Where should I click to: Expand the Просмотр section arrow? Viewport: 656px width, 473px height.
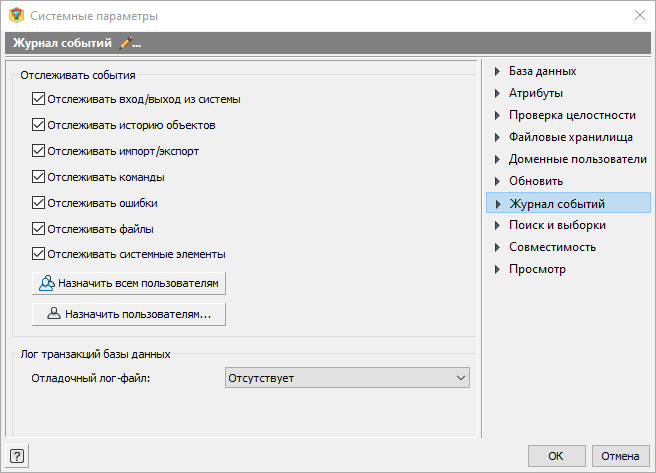click(x=497, y=269)
